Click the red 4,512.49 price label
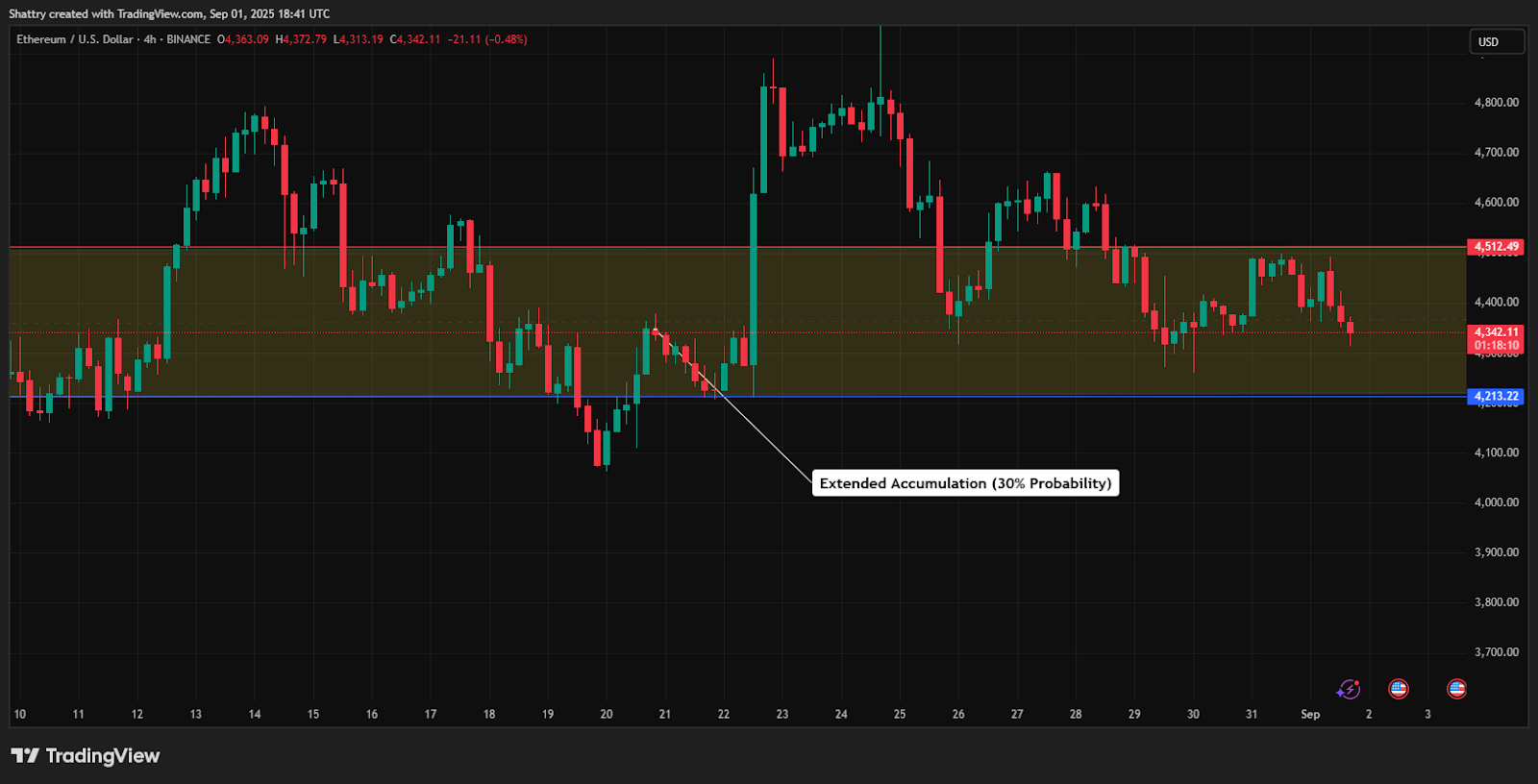 click(1496, 247)
